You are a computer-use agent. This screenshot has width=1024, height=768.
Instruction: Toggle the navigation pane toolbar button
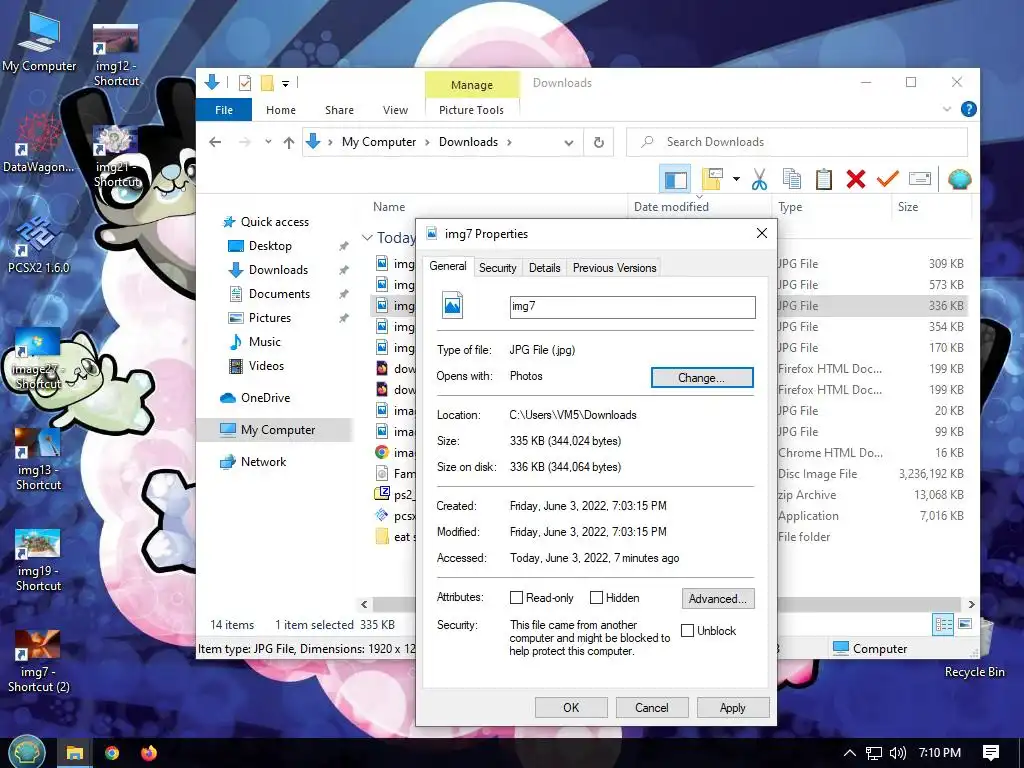[x=675, y=179]
